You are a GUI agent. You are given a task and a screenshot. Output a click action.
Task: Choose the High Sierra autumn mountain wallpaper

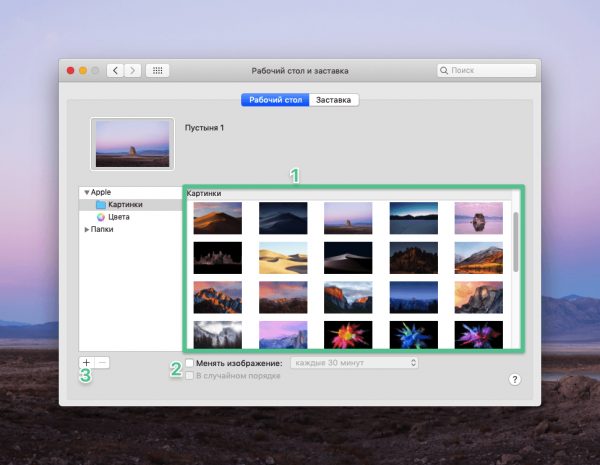pyautogui.click(x=479, y=258)
